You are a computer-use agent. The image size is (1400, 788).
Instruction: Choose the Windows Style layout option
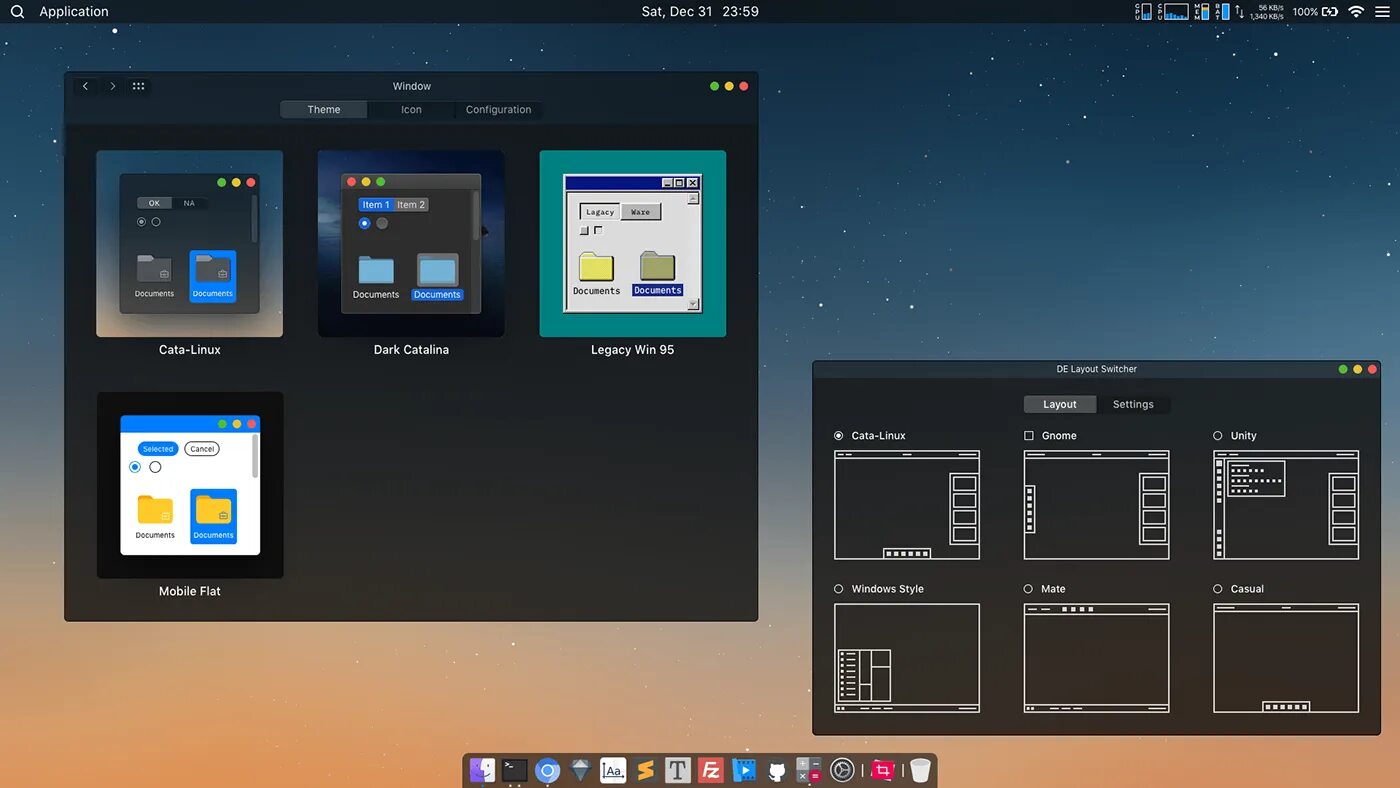[x=839, y=589]
